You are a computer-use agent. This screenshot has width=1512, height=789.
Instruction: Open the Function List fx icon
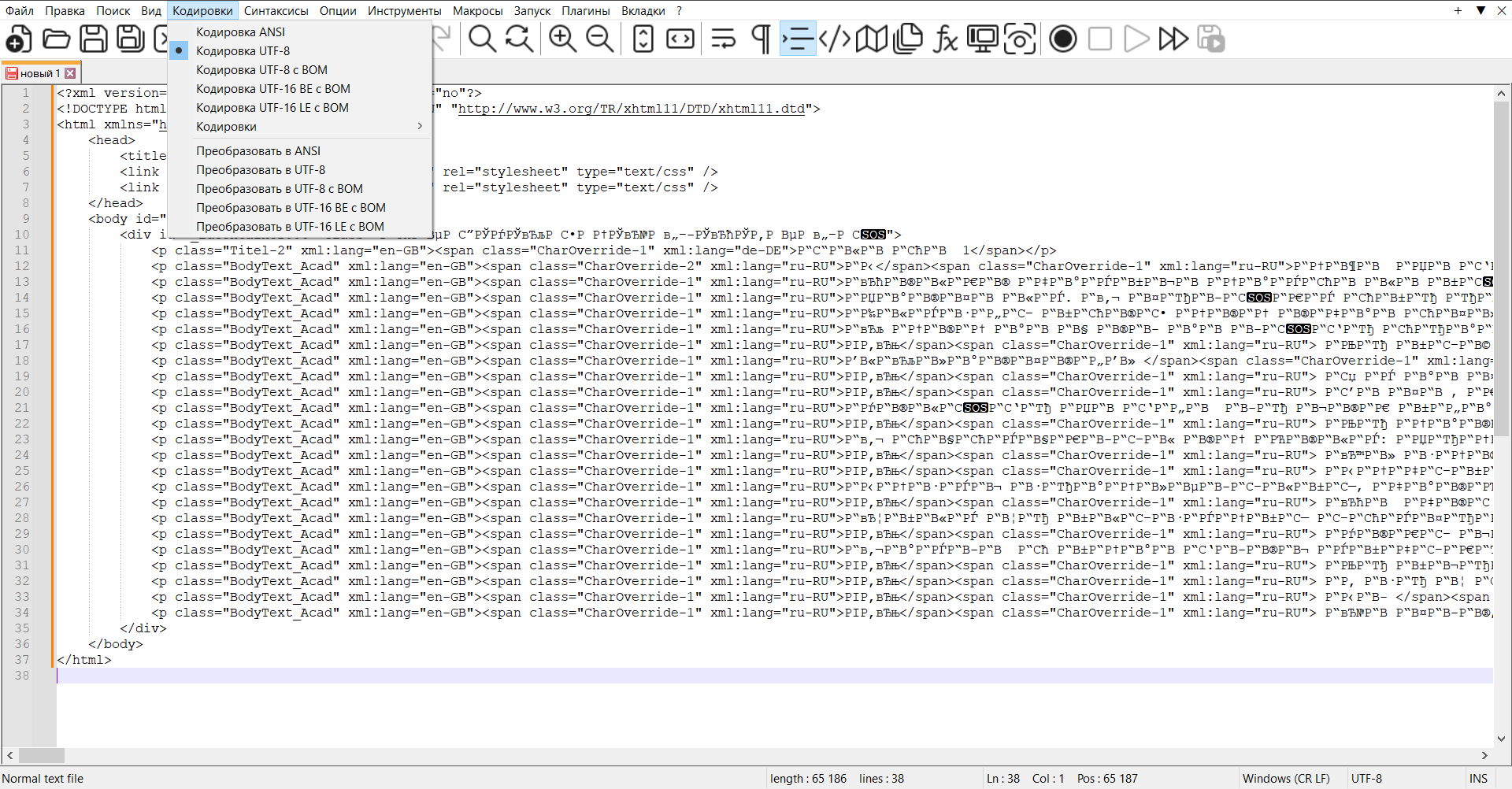tap(946, 39)
